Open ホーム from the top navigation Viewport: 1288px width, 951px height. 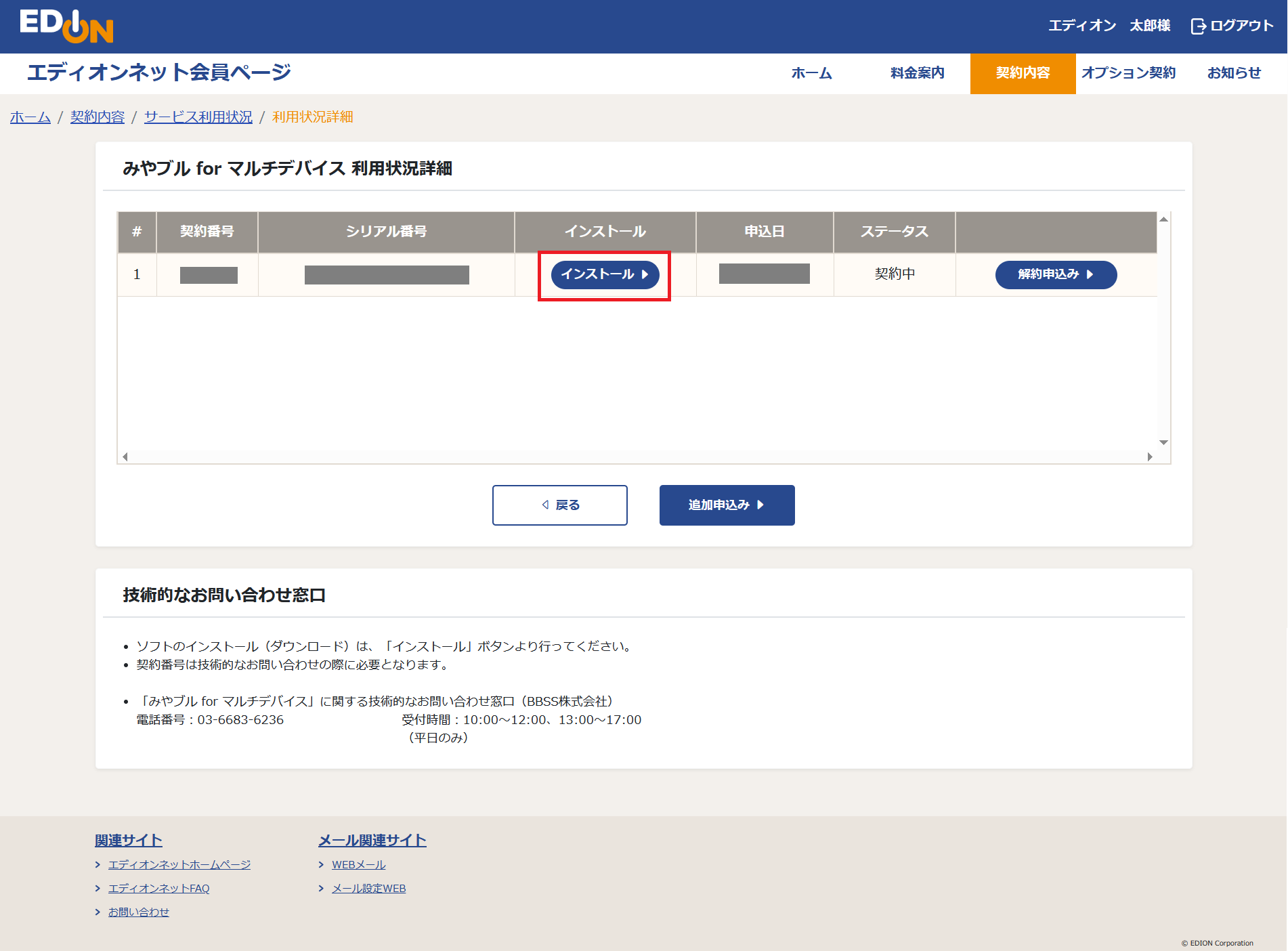click(811, 73)
